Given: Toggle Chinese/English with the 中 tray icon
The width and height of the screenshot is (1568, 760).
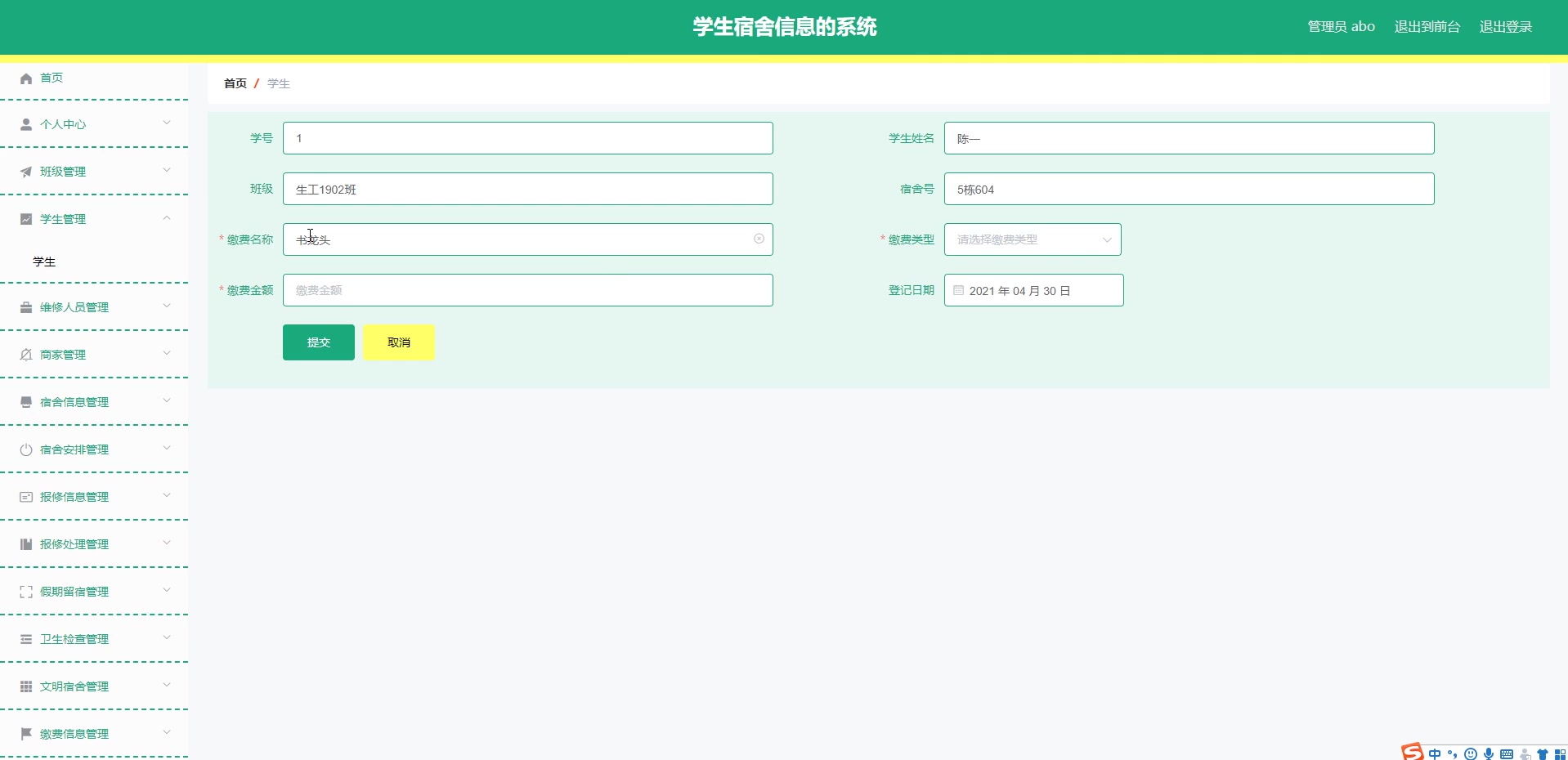Looking at the screenshot, I should pos(1434,753).
